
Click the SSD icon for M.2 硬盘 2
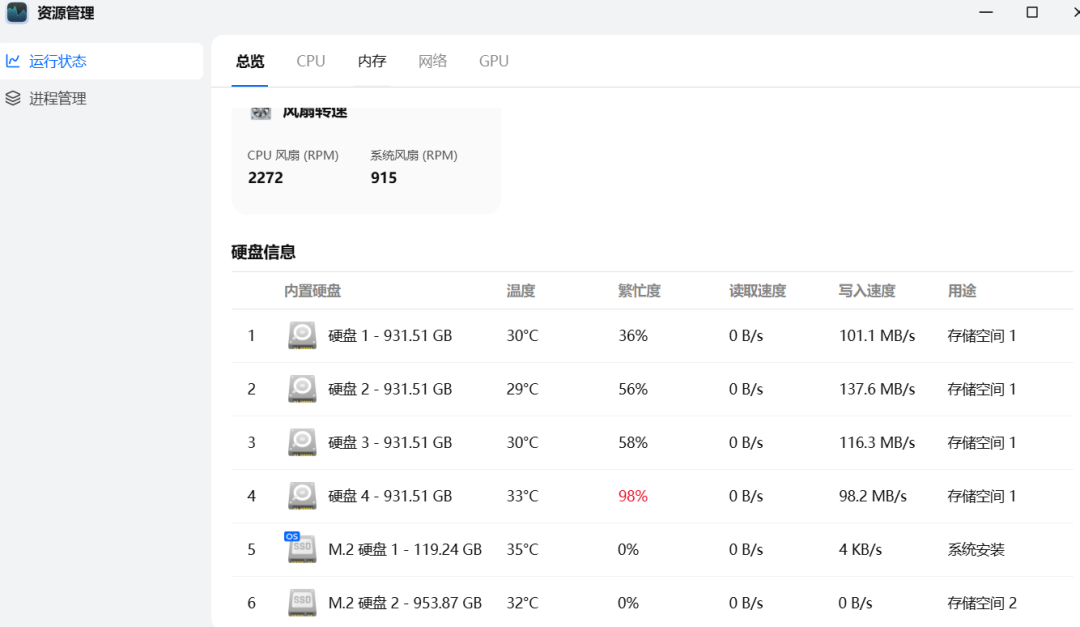point(301,602)
